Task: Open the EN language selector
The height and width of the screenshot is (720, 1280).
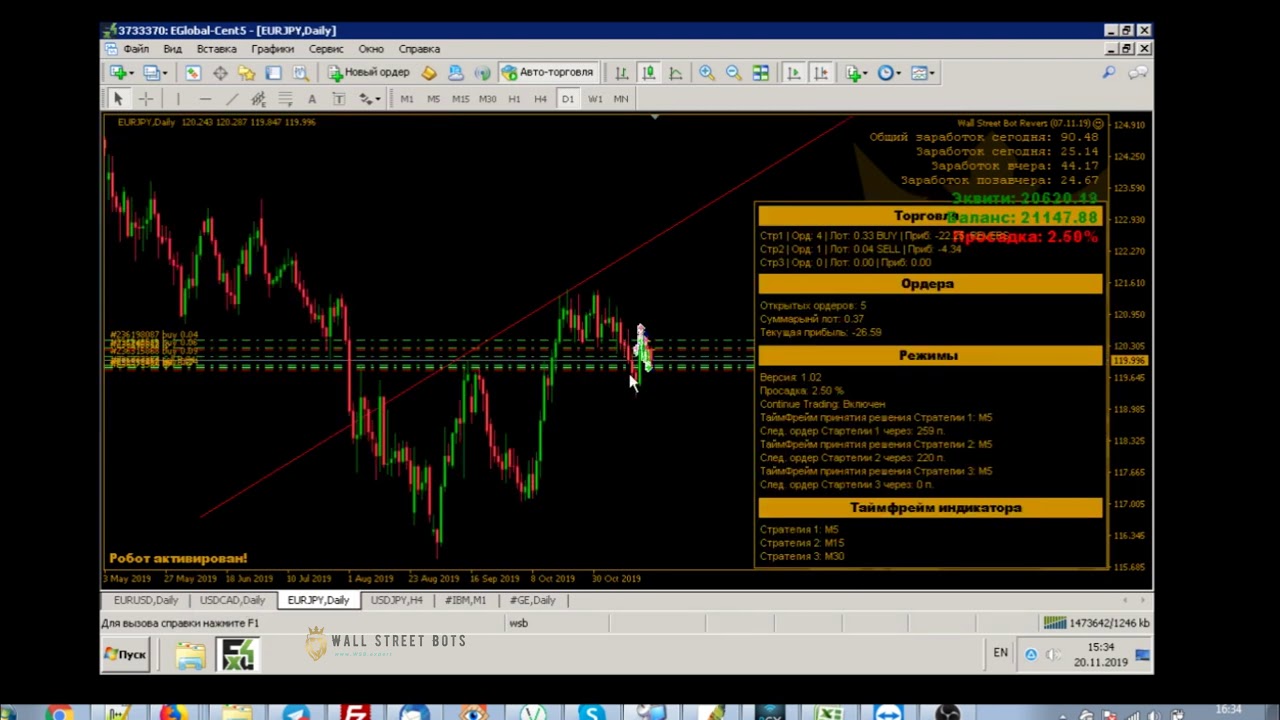Action: point(1000,653)
